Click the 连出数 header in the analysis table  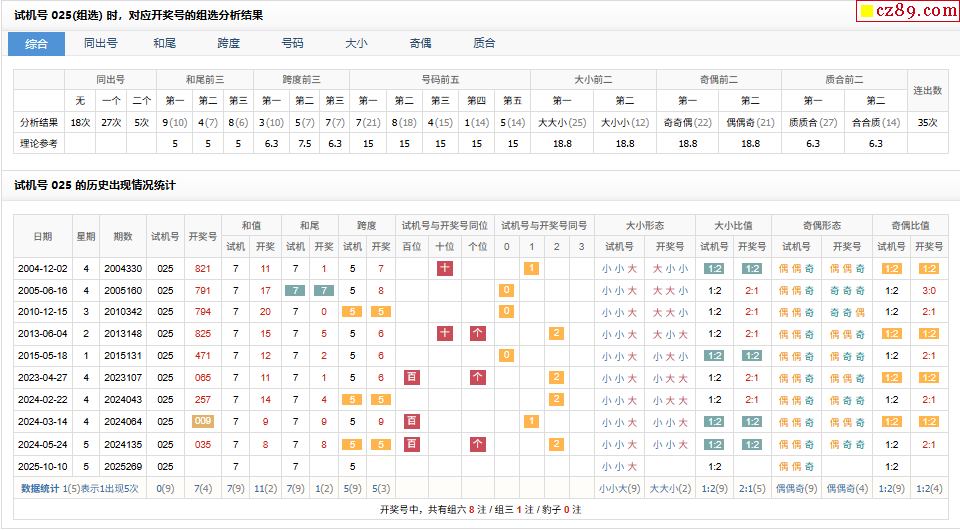click(927, 90)
